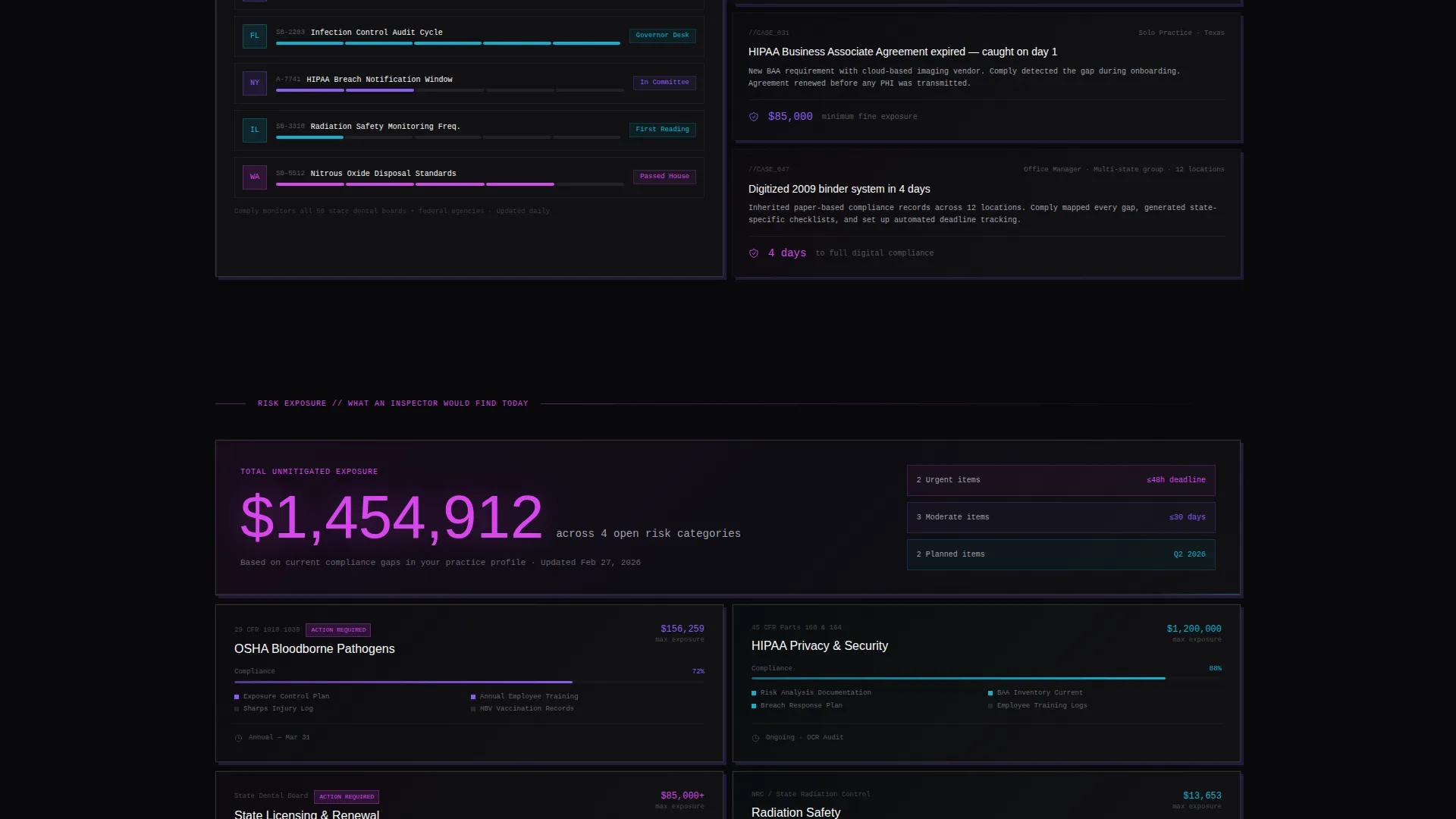This screenshot has height=819, width=1456.
Task: Click clock icon next to Ongoing OCR Audit
Action: point(756,738)
